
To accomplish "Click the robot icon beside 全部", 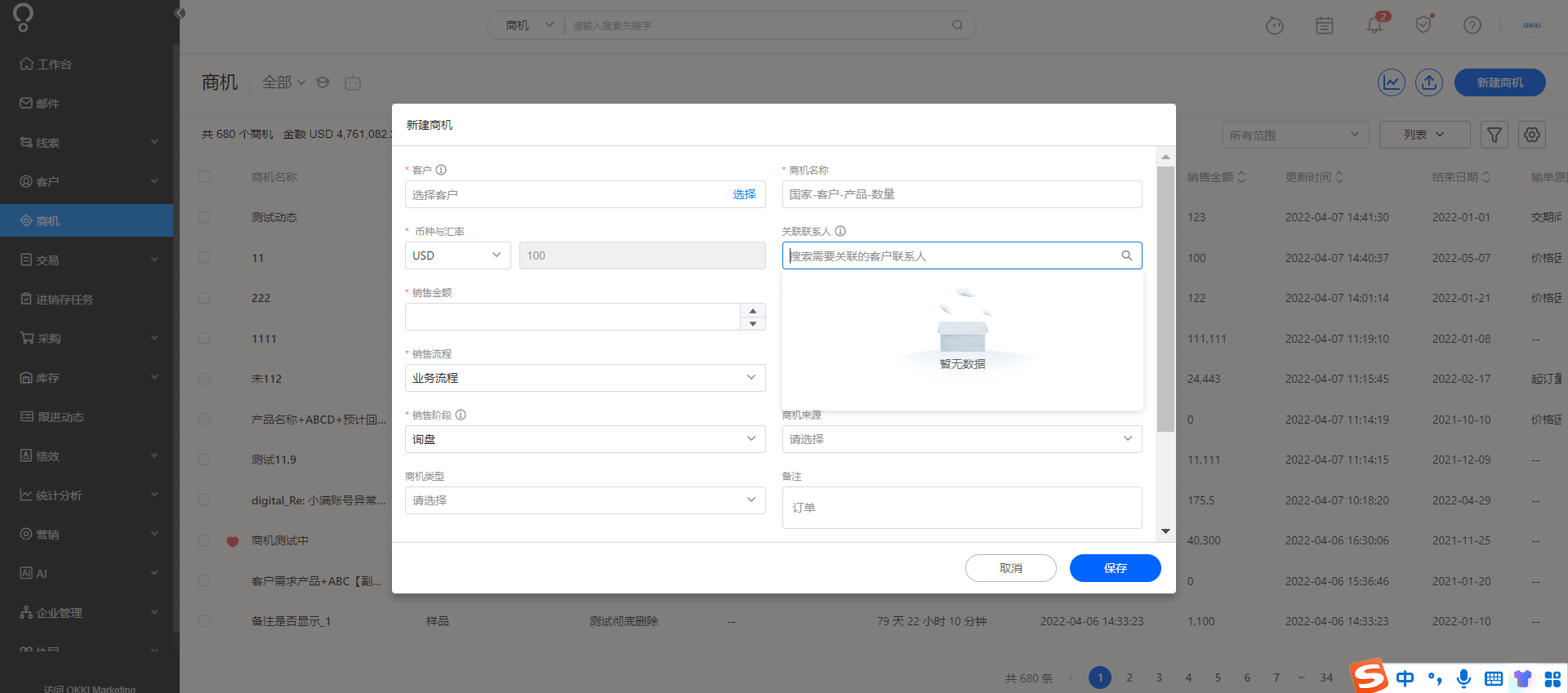I will [x=353, y=82].
